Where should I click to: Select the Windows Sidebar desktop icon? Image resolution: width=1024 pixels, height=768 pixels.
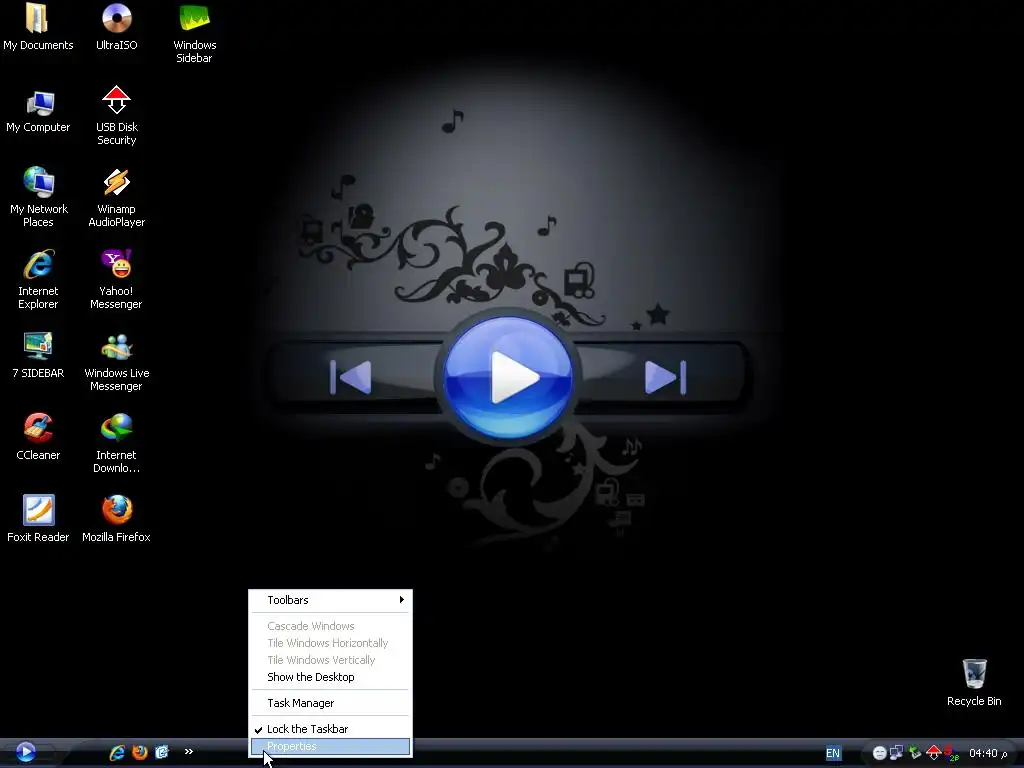pyautogui.click(x=195, y=18)
